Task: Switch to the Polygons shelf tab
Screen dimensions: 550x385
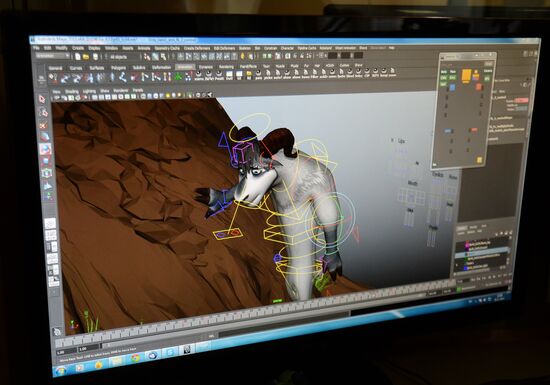Action: (119, 68)
